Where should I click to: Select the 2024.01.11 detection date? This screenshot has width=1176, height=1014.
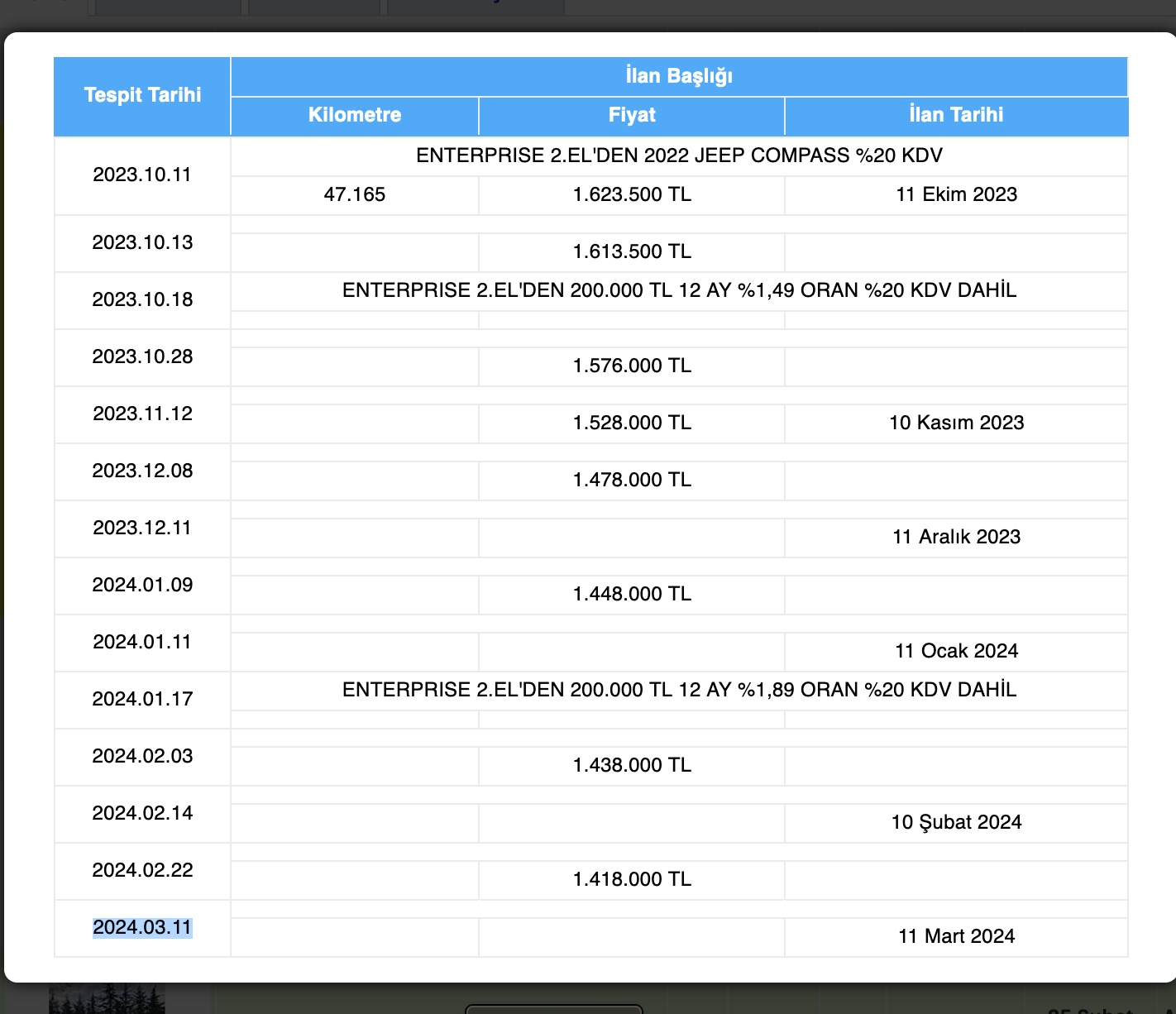[142, 642]
